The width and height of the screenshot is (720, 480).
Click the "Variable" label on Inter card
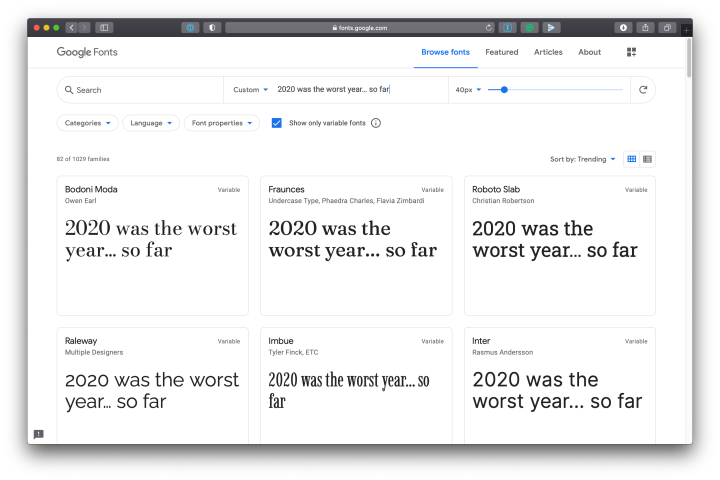coord(636,341)
